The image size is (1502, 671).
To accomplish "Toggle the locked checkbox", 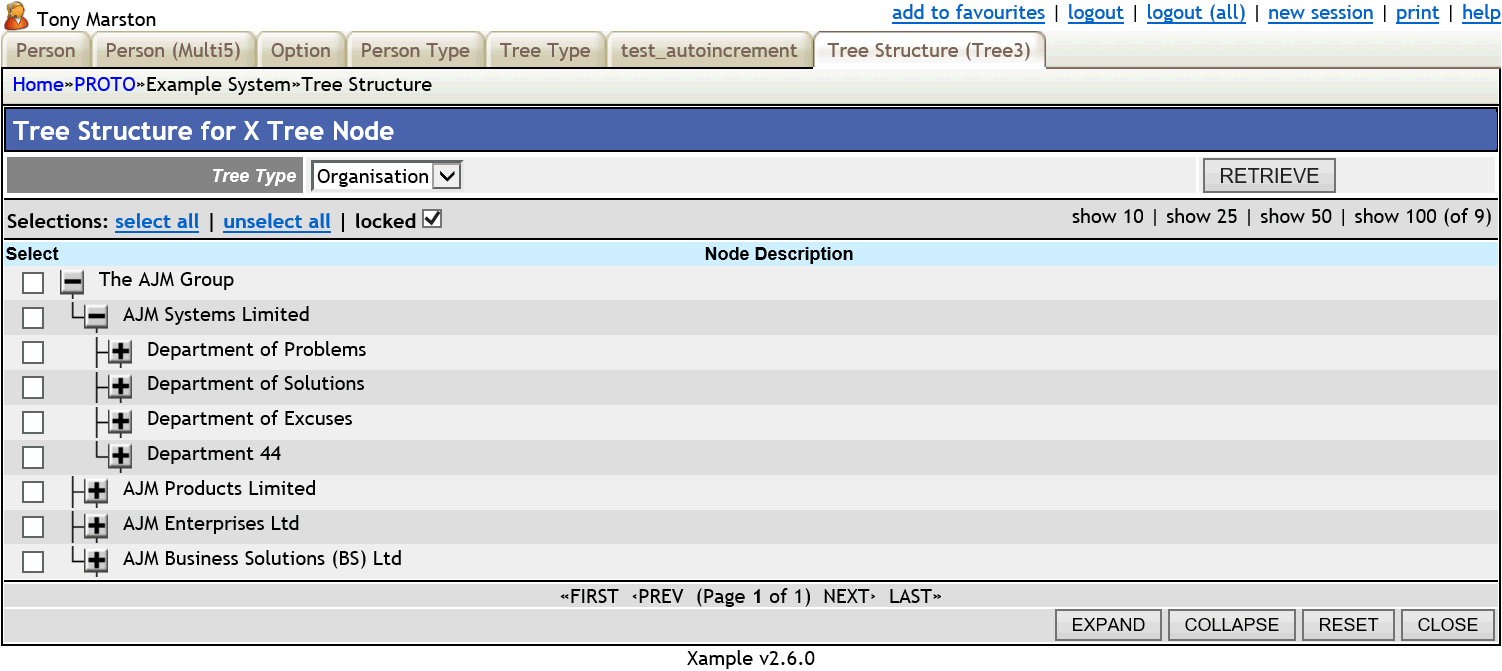I will (x=432, y=220).
